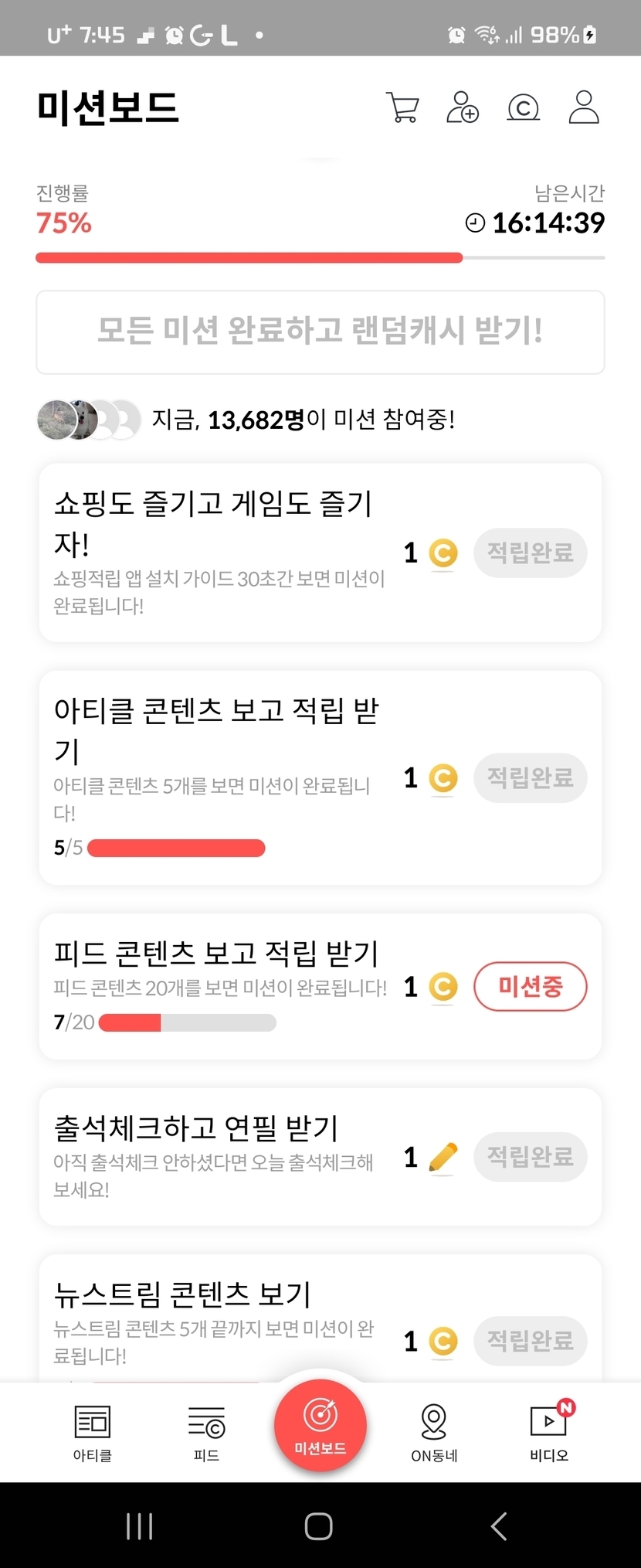Image resolution: width=641 pixels, height=1568 pixels.
Task: Tap 적립완료 on the shopping game mission
Action: [530, 553]
